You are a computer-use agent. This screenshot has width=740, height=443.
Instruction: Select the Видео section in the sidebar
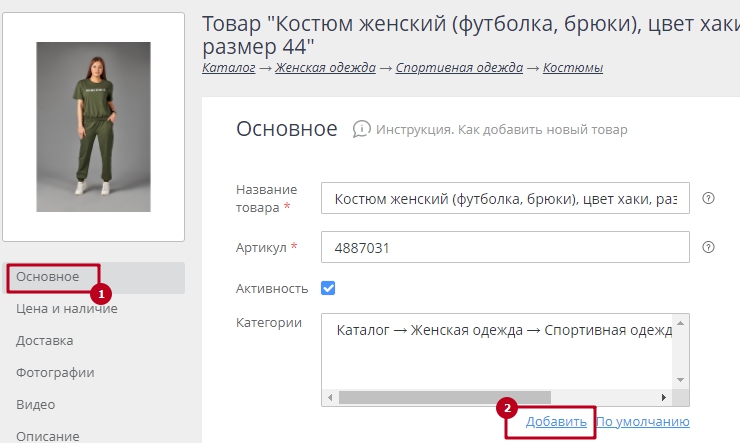35,405
